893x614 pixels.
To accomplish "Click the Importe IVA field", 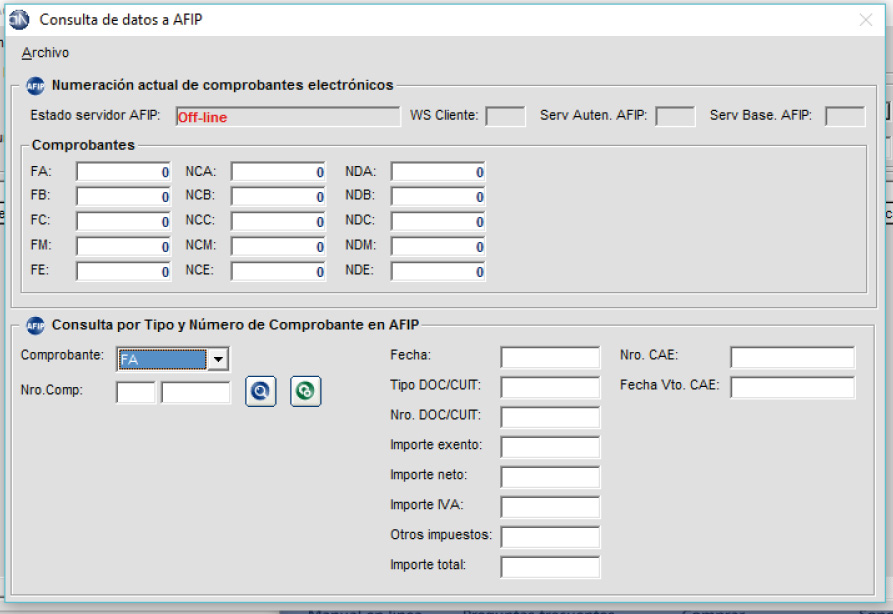I will [550, 507].
